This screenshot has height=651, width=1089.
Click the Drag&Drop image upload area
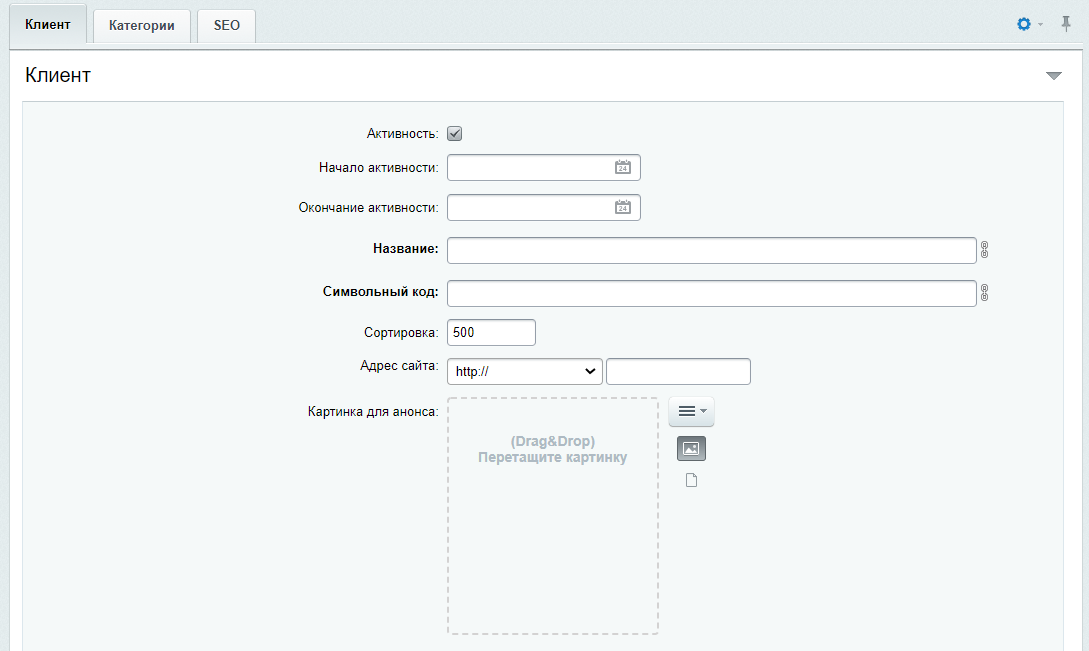click(x=553, y=516)
